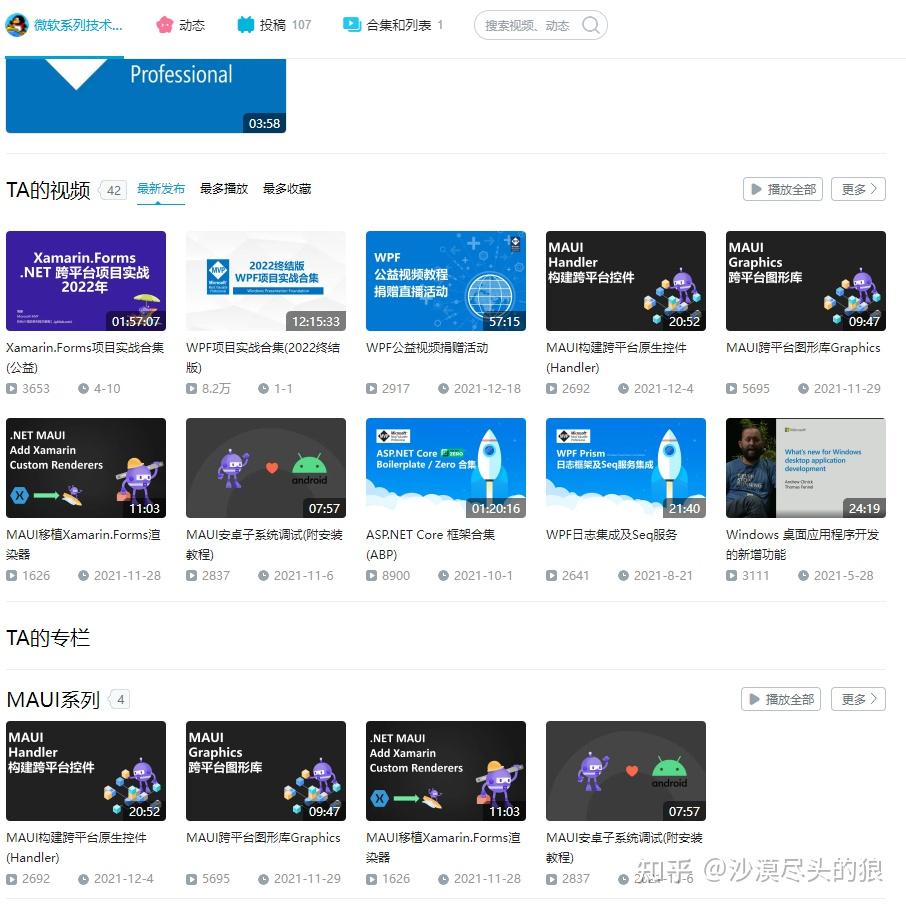Click the 播放全部 button in TA的视频
This screenshot has width=906, height=907.
tap(783, 188)
